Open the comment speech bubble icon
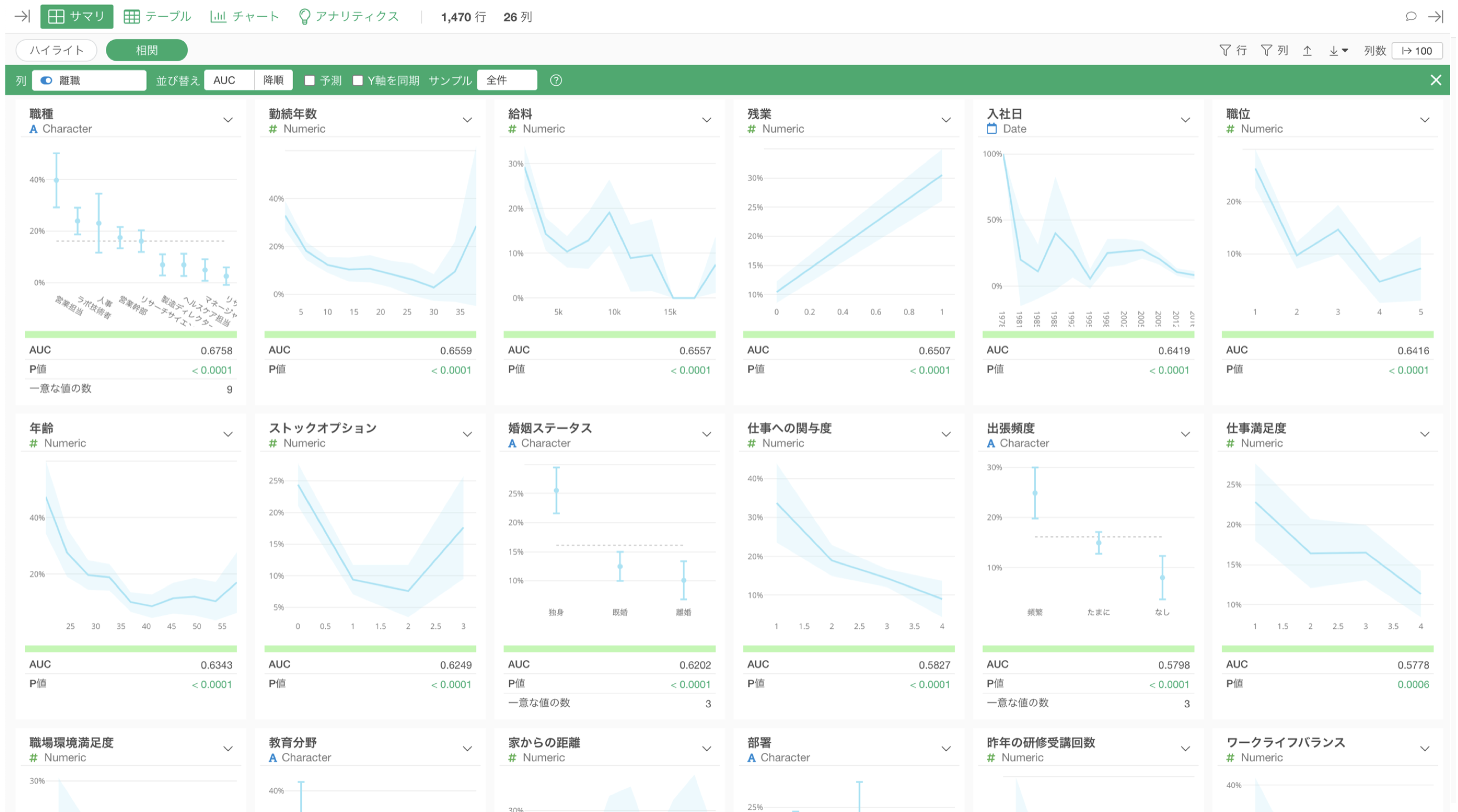Screen dimensions: 1458x812 1411,16
